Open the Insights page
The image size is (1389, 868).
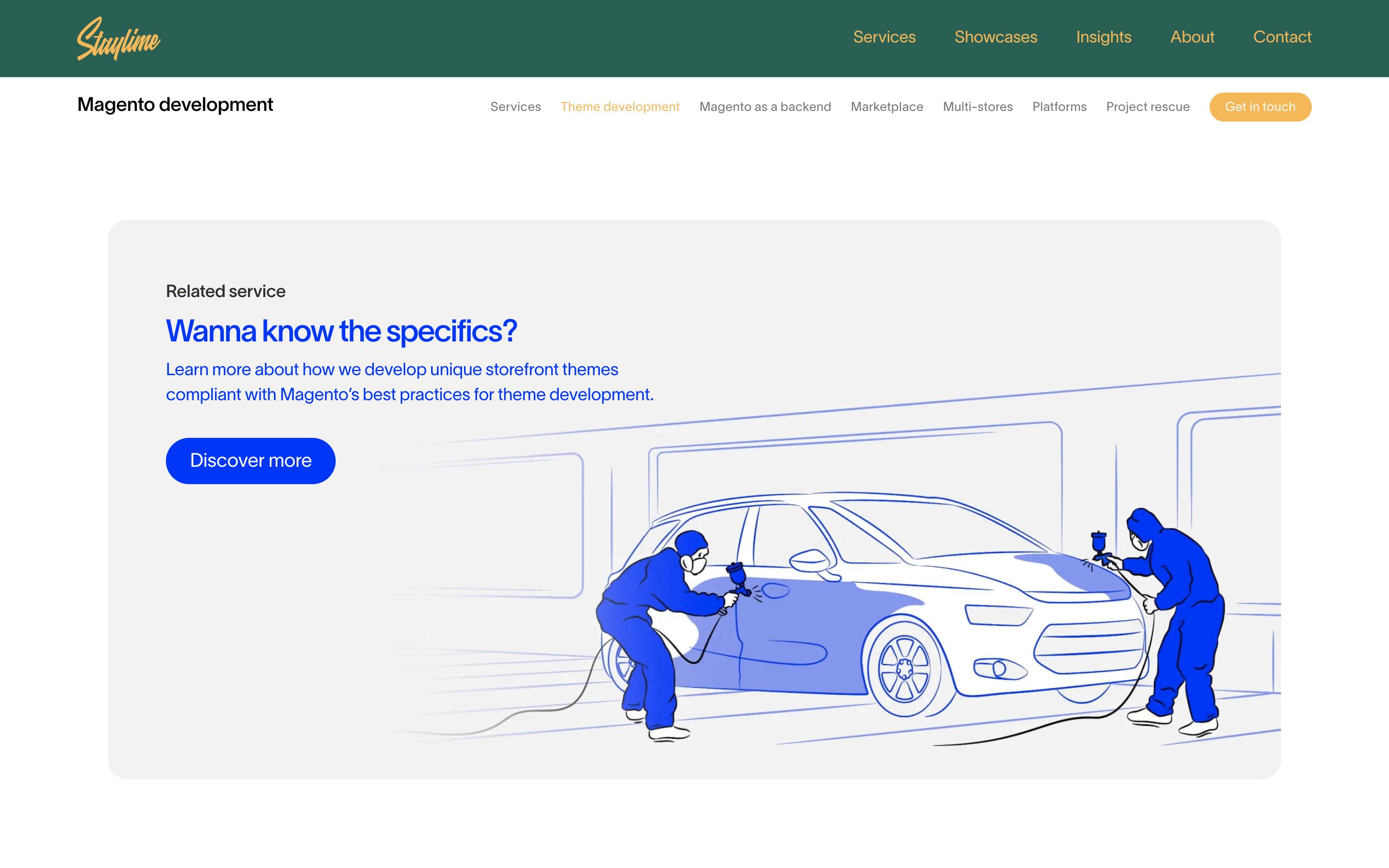click(1103, 37)
